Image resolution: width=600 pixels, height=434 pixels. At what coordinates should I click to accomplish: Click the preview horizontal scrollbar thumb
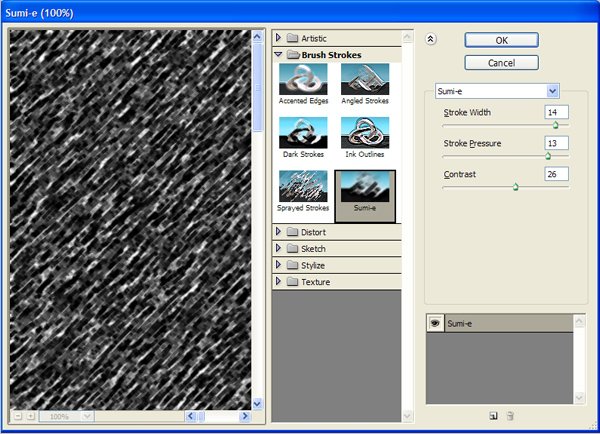[x=202, y=416]
